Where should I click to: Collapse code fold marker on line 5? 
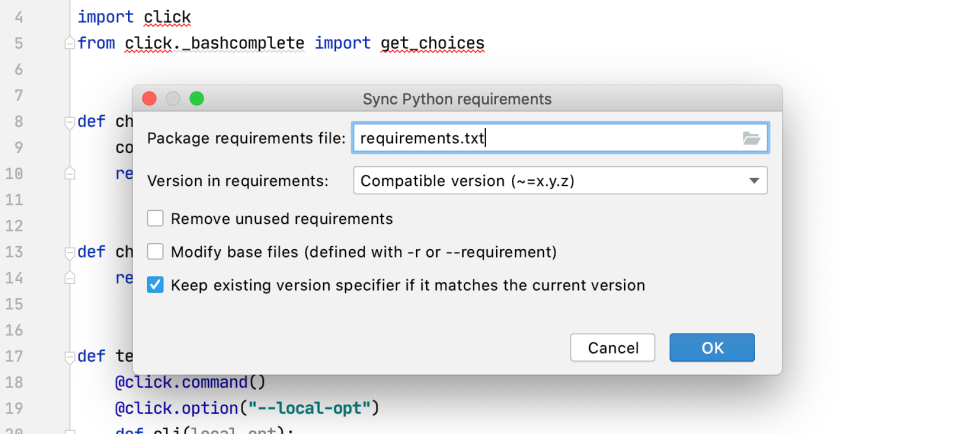pyautogui.click(x=69, y=44)
